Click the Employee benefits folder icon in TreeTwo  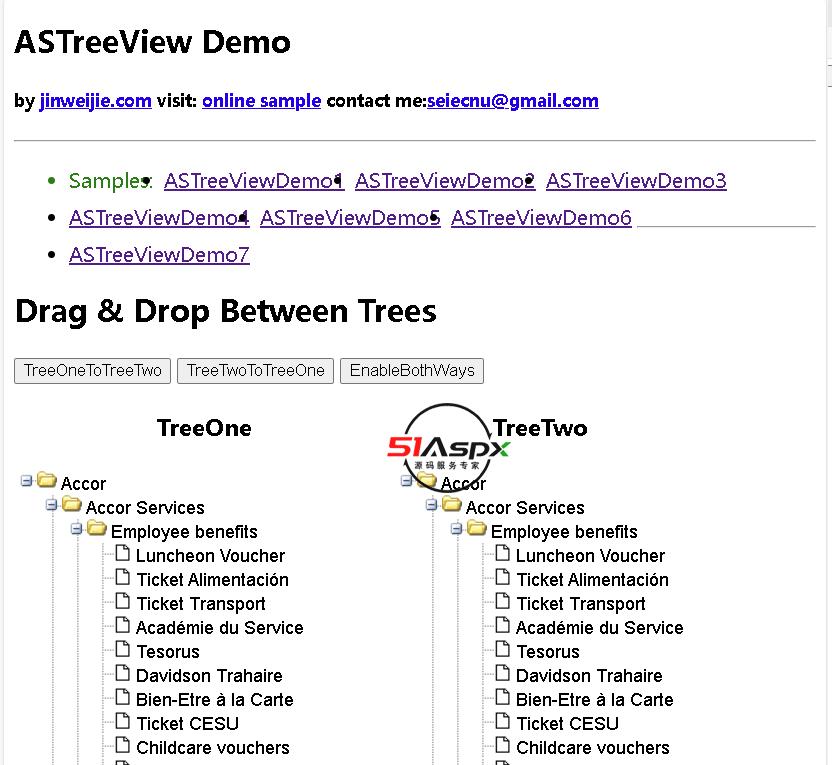pyautogui.click(x=476, y=528)
